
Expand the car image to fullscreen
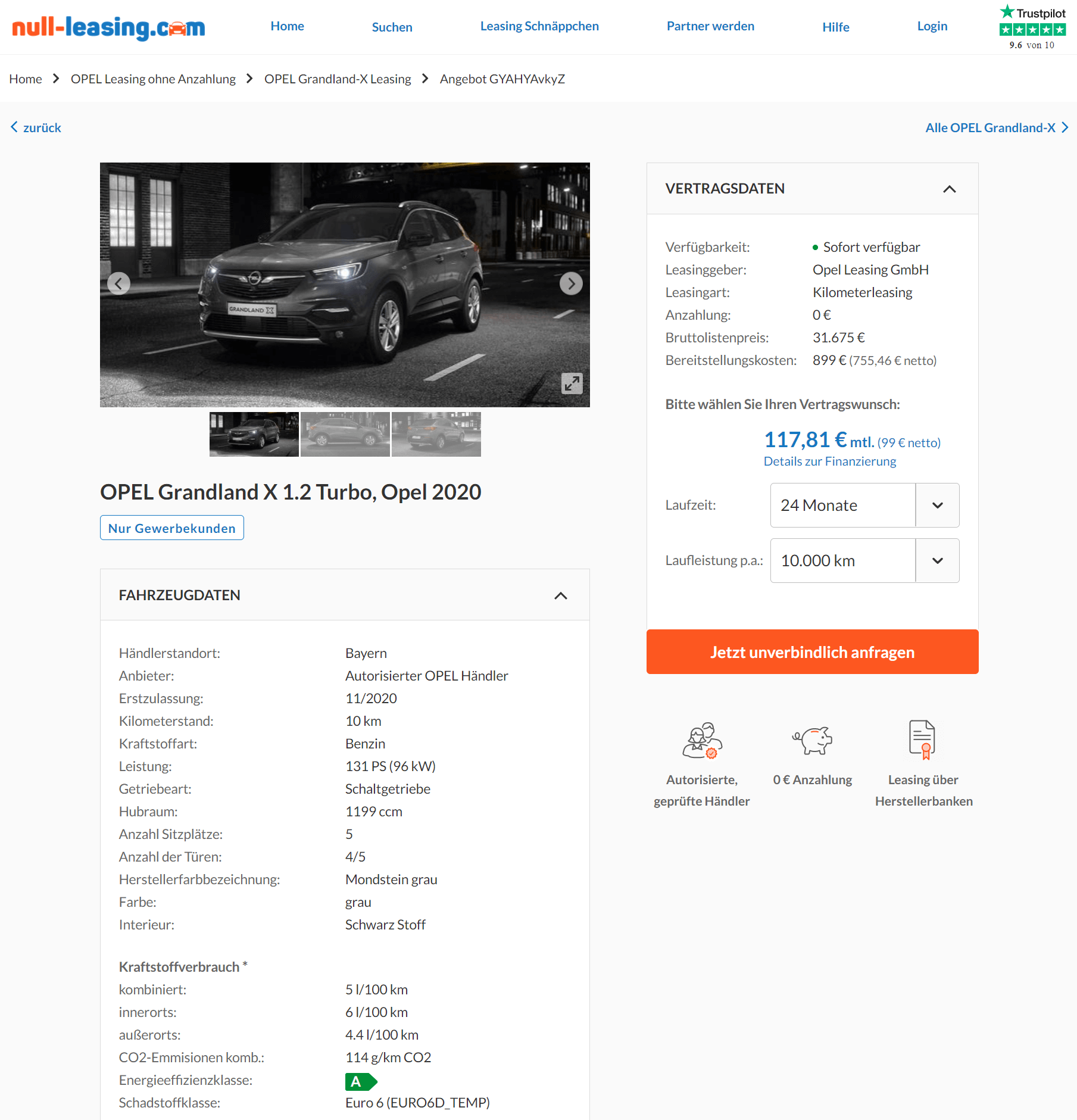click(572, 383)
